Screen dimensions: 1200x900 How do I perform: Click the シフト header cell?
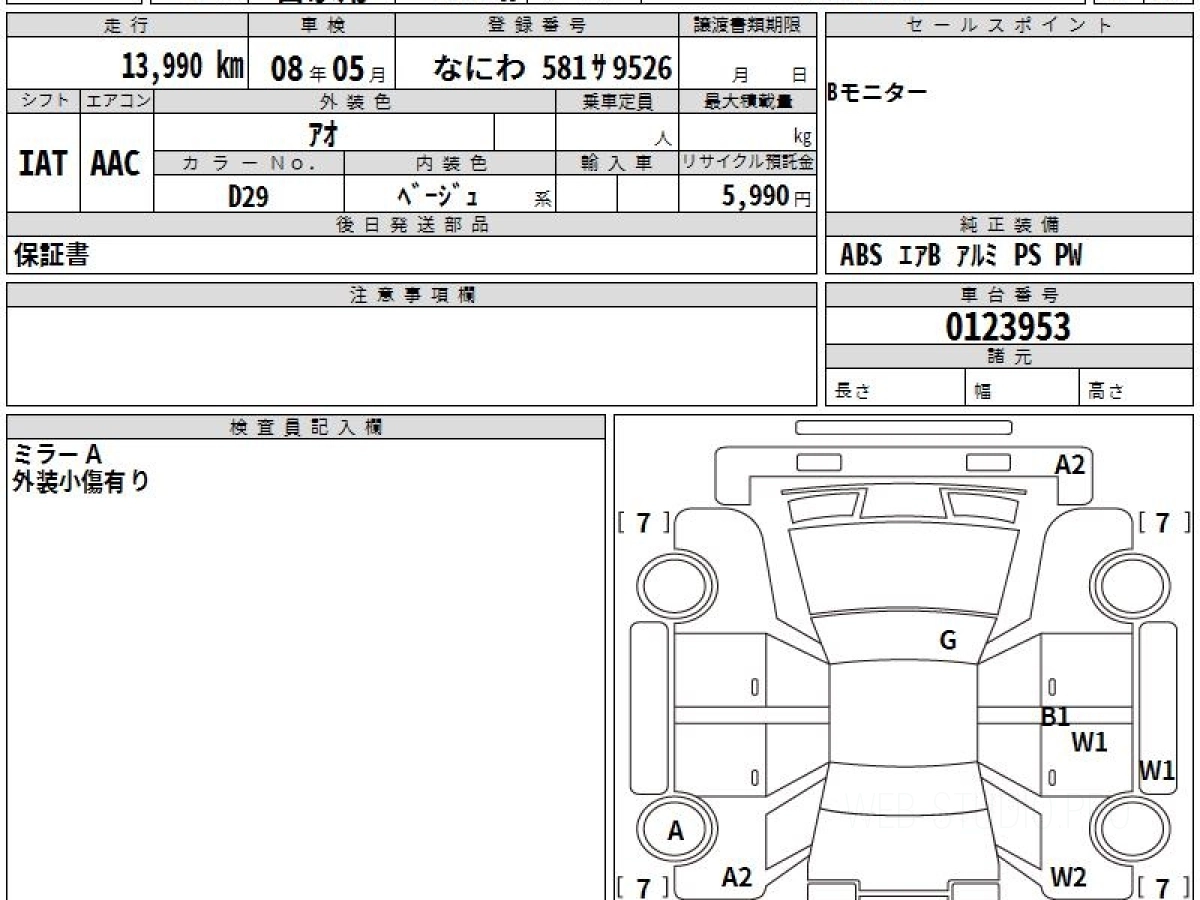[43, 101]
